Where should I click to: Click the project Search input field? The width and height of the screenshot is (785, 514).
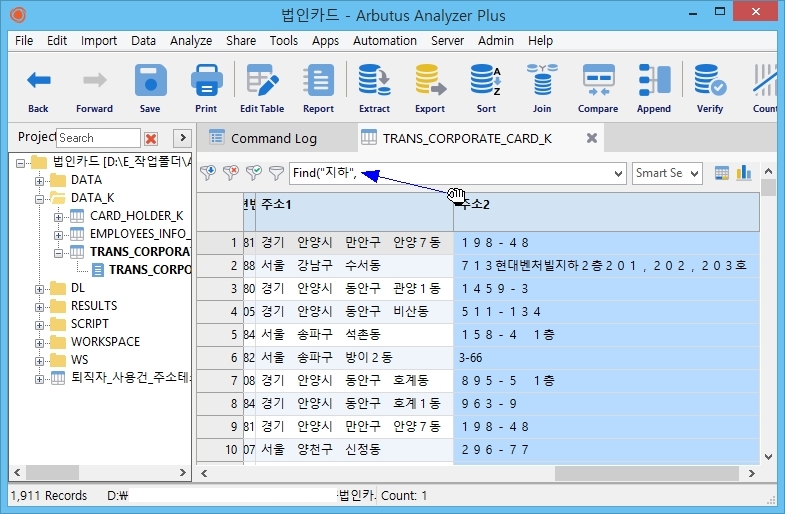(x=98, y=138)
